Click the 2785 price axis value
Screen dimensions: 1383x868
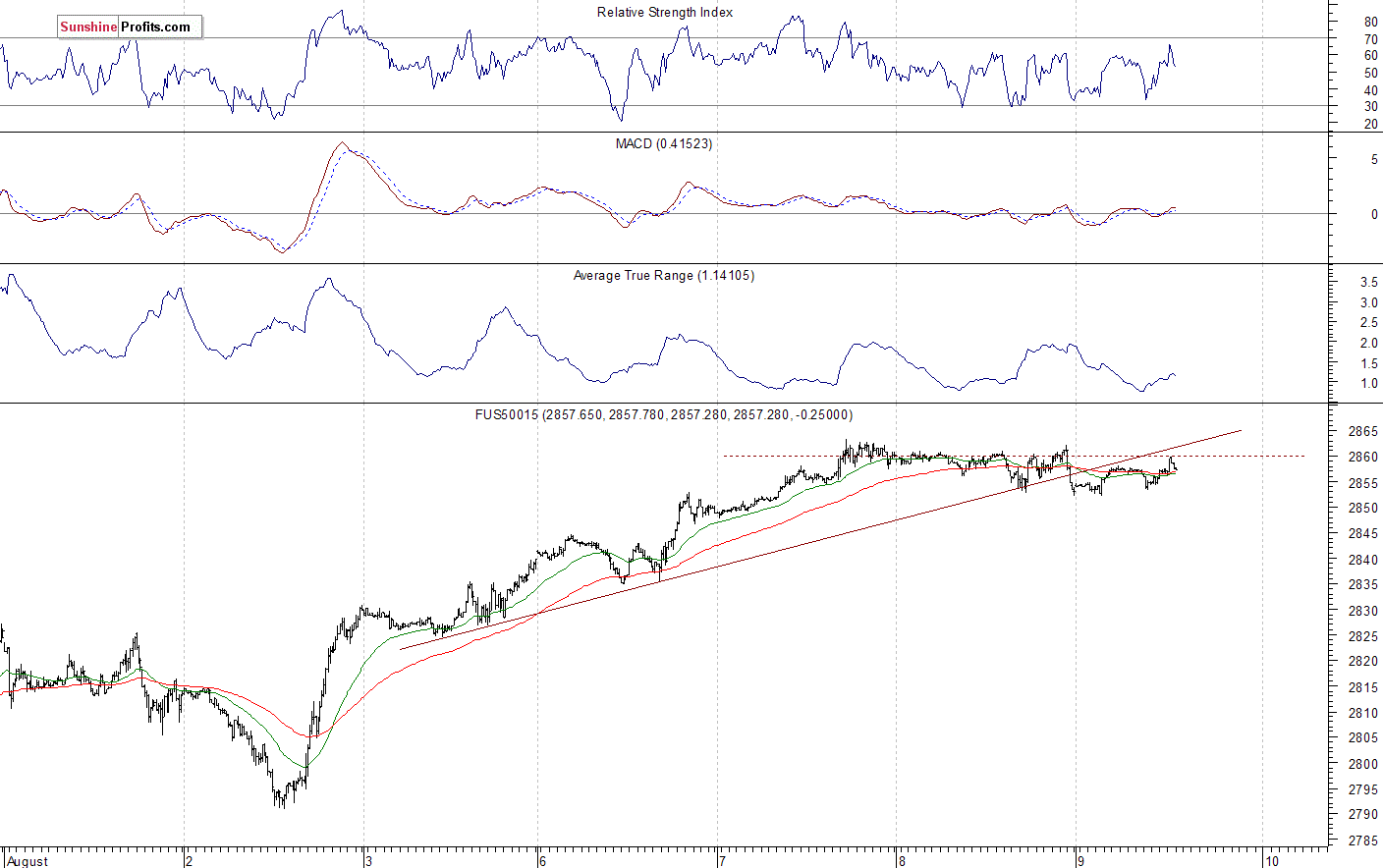1362,841
